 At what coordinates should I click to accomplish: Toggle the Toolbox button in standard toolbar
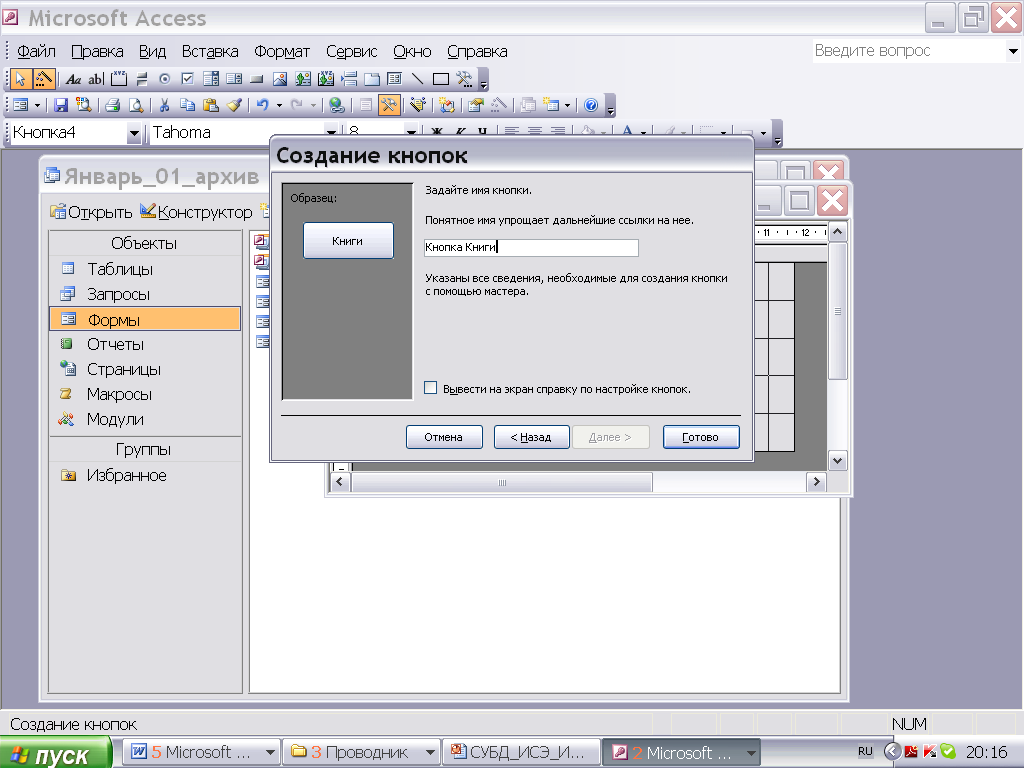click(389, 105)
